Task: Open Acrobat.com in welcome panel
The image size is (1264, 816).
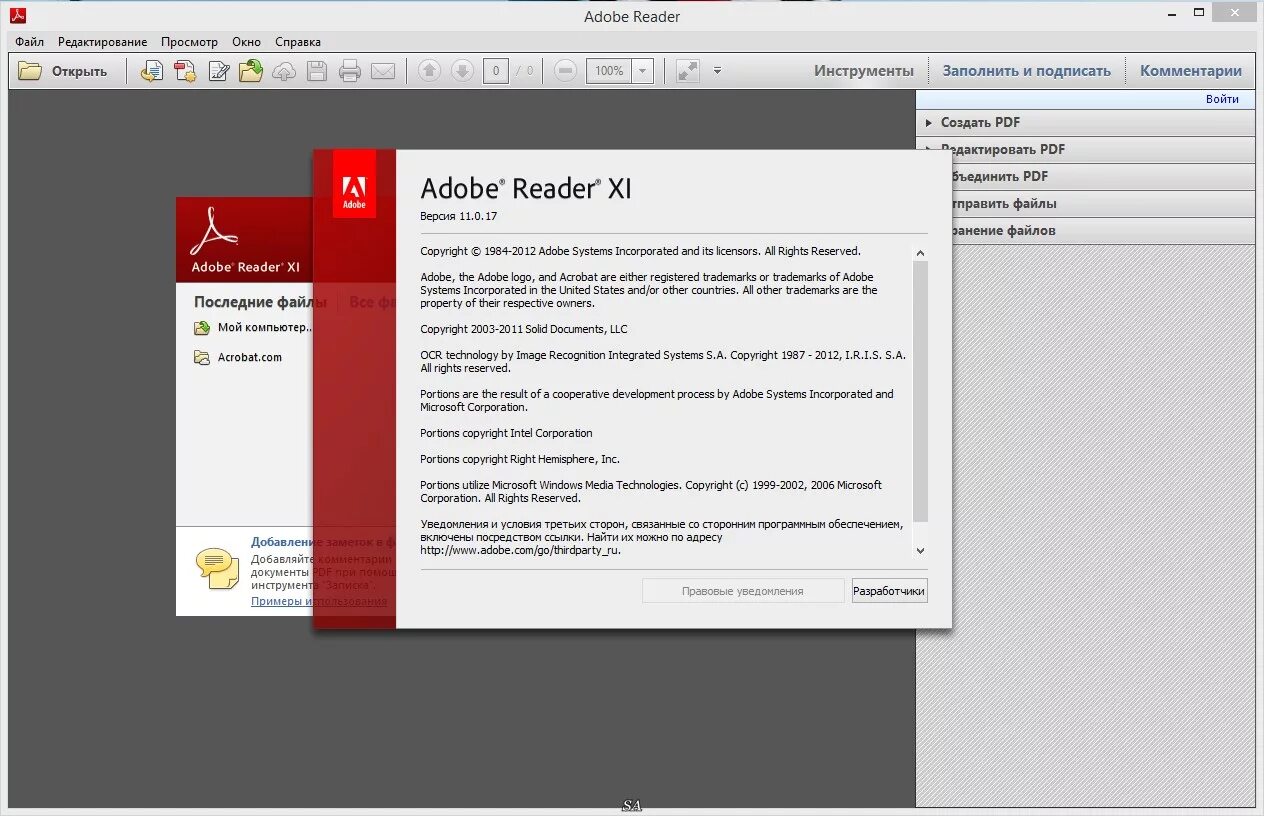Action: click(x=250, y=357)
